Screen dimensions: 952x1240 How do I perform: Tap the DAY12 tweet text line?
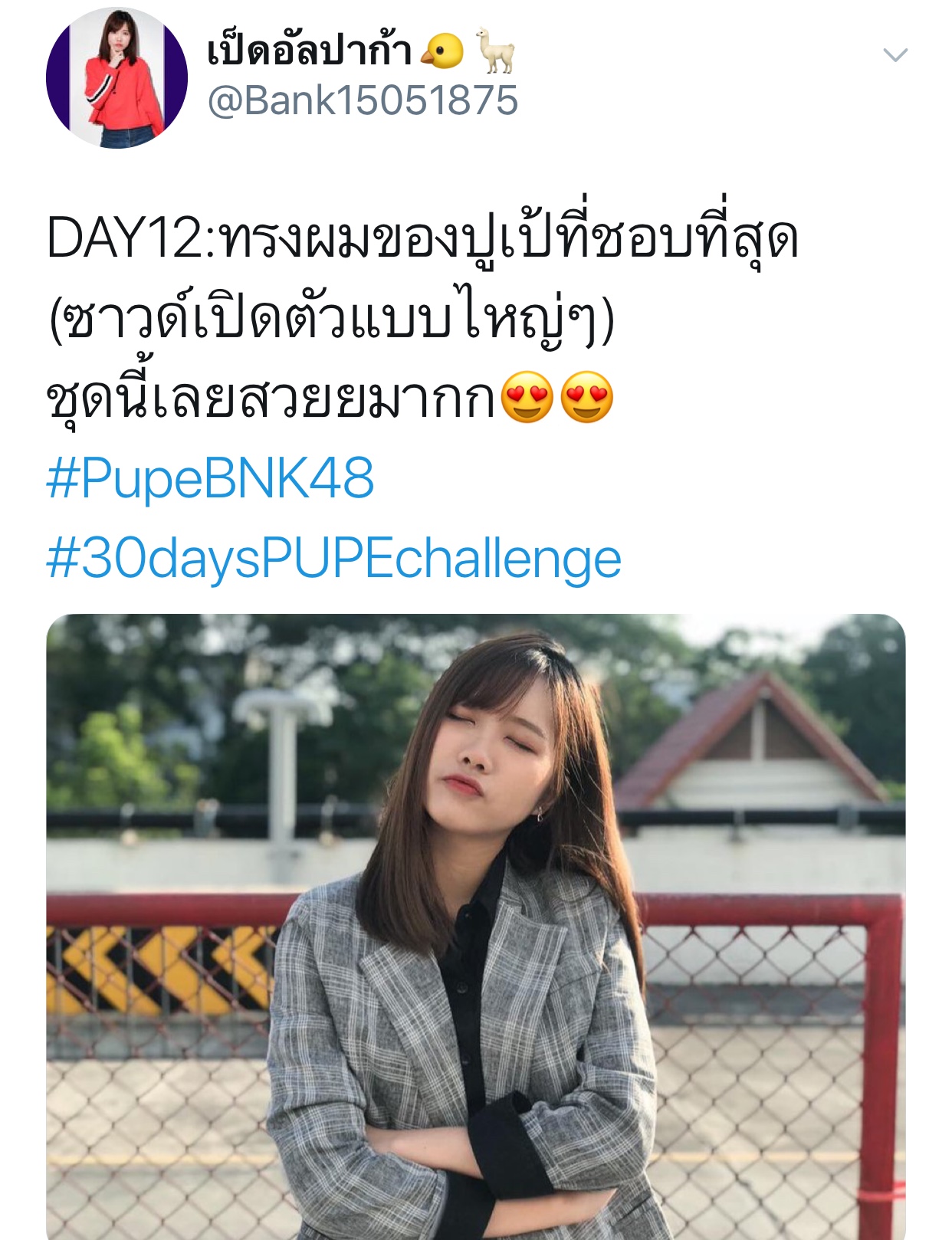(422, 238)
